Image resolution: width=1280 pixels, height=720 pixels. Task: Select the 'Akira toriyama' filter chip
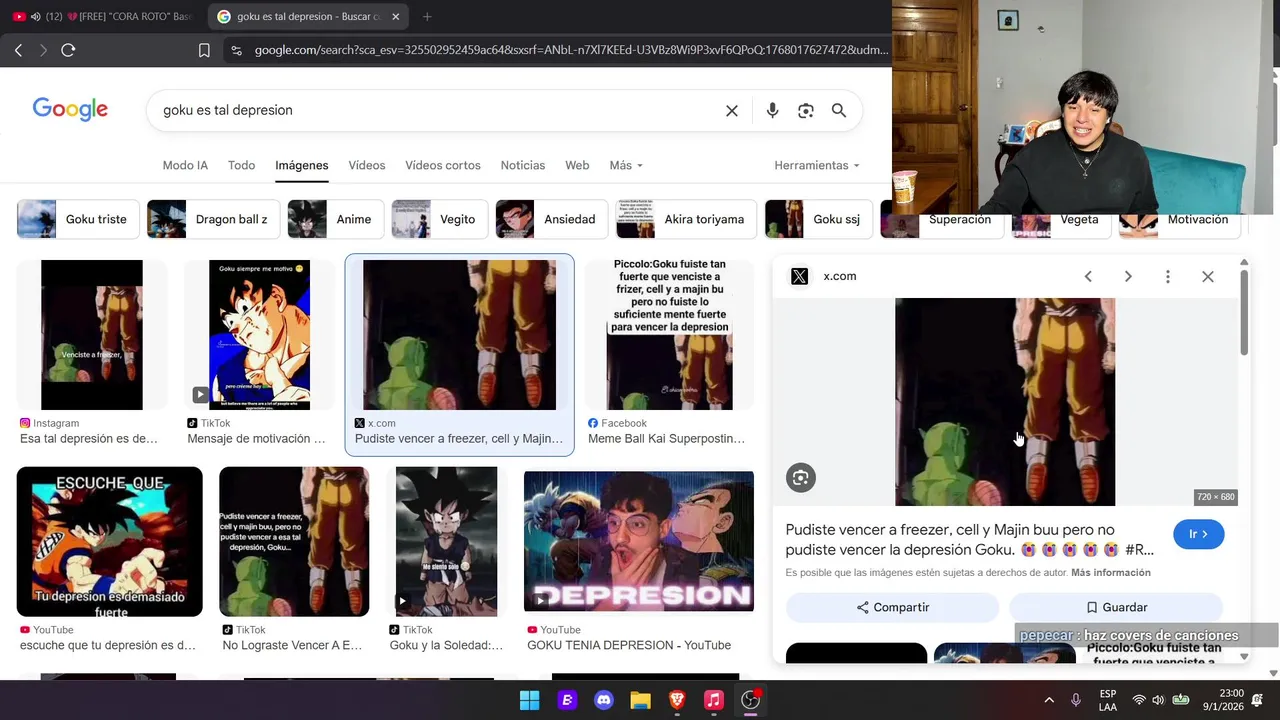tap(686, 219)
